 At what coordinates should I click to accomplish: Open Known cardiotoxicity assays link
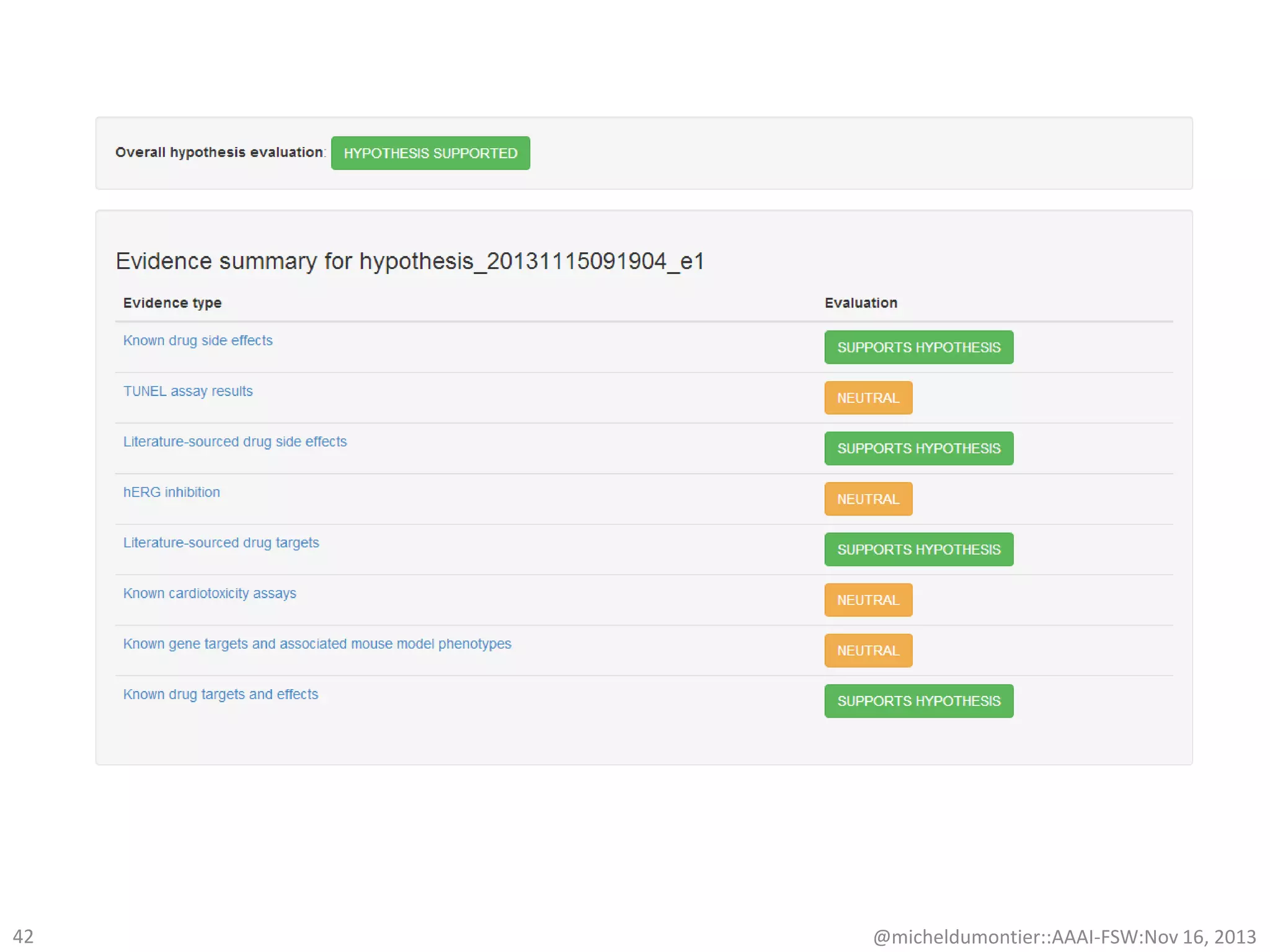209,593
